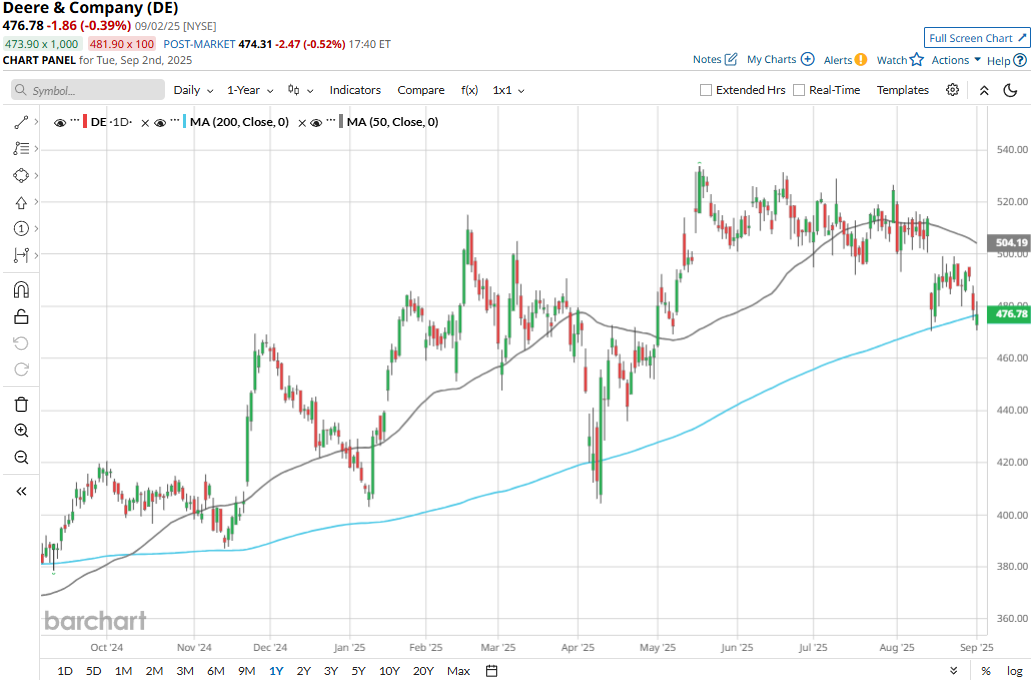
Task: Select the 1D time range
Action: (x=64, y=671)
